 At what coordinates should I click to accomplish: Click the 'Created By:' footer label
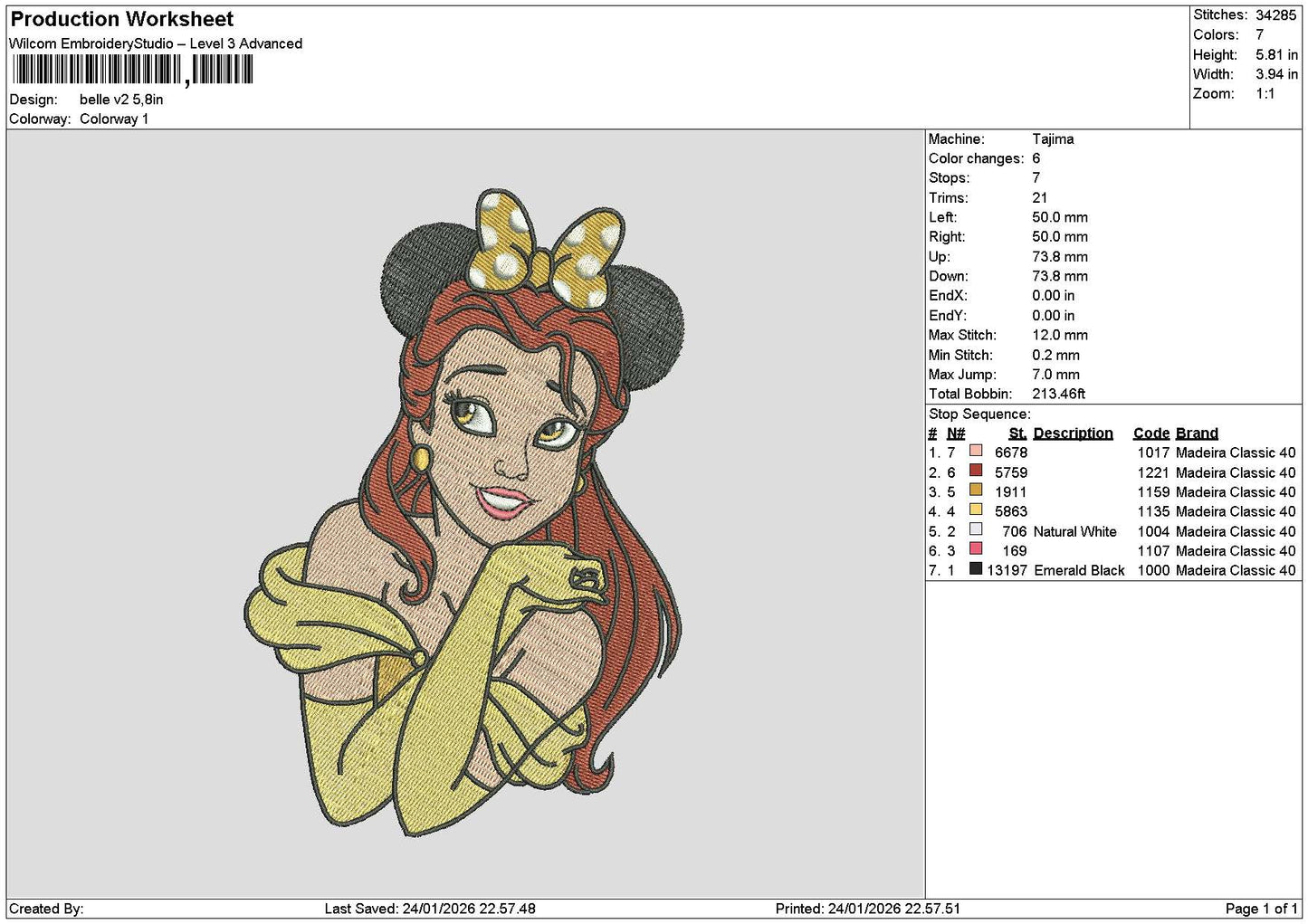(x=46, y=909)
